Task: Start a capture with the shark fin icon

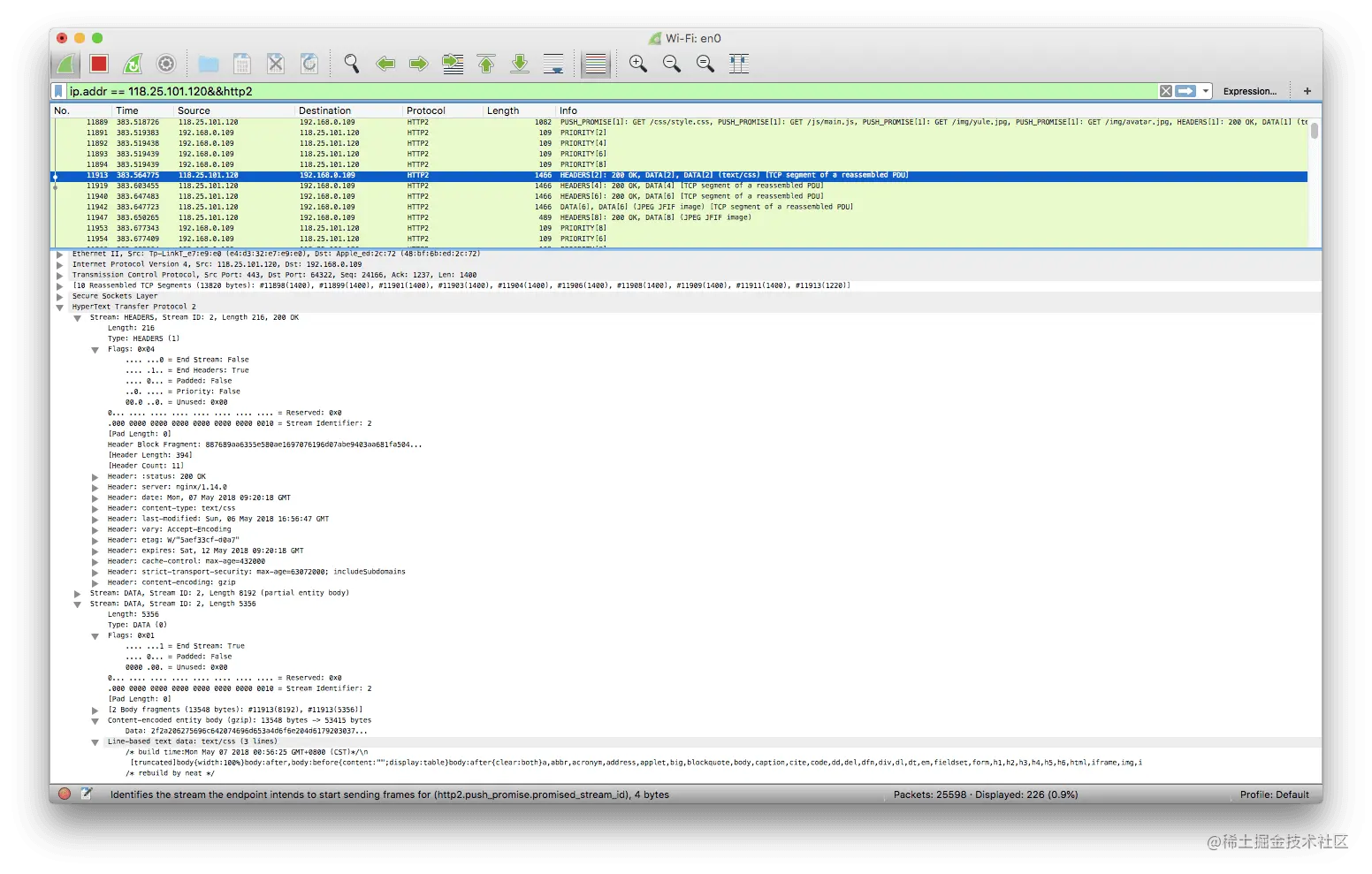Action: click(65, 64)
